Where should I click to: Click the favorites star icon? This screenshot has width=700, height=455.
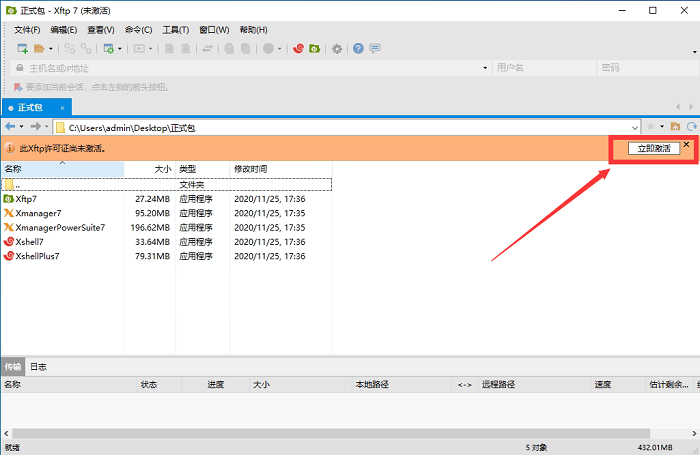tap(651, 127)
